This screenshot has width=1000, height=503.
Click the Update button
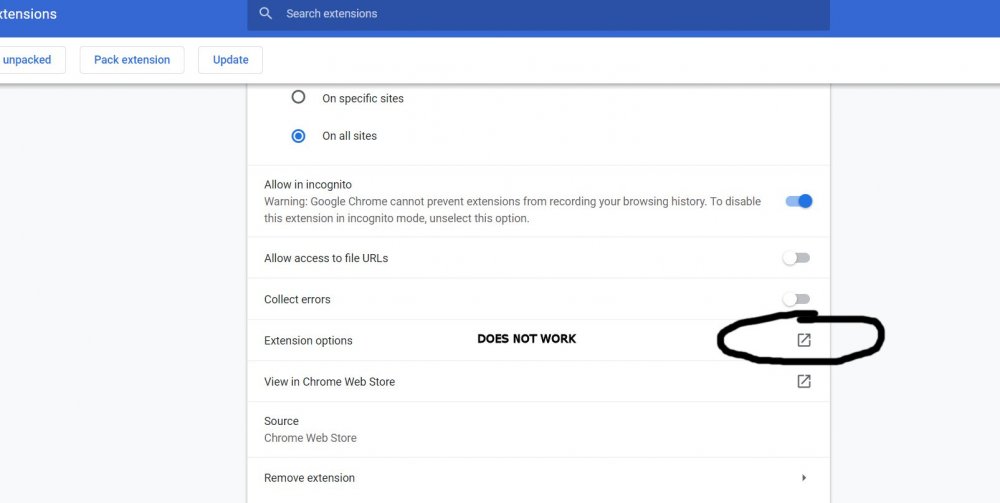(230, 60)
